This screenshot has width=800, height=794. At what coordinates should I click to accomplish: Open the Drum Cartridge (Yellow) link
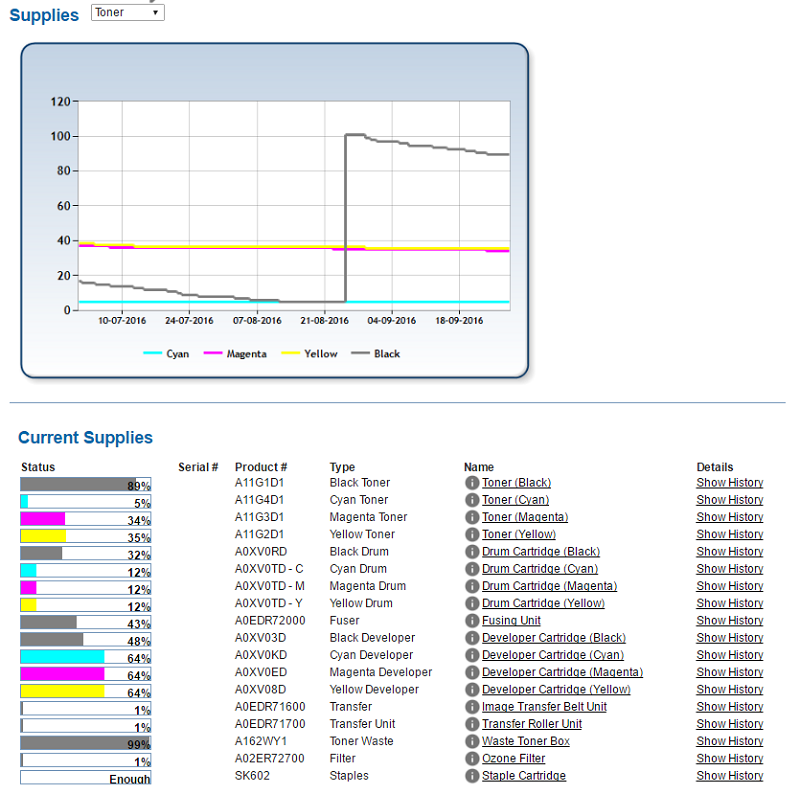(543, 604)
